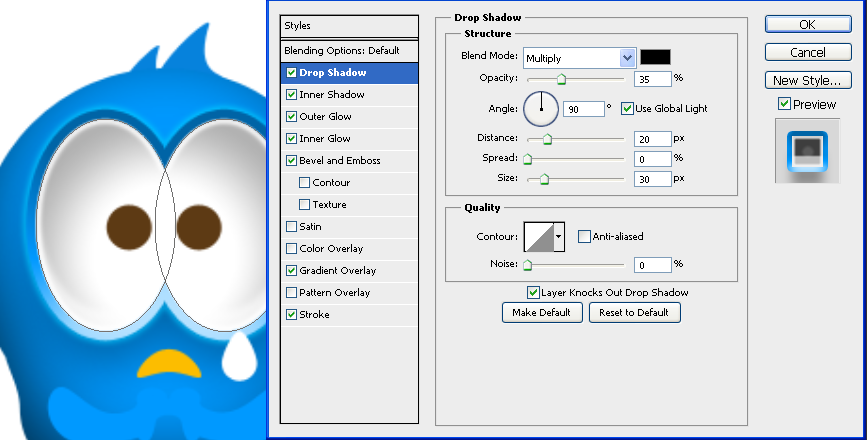Screen dimensions: 867x440
Task: Click the bird's left brown pupil
Action: (x=129, y=227)
